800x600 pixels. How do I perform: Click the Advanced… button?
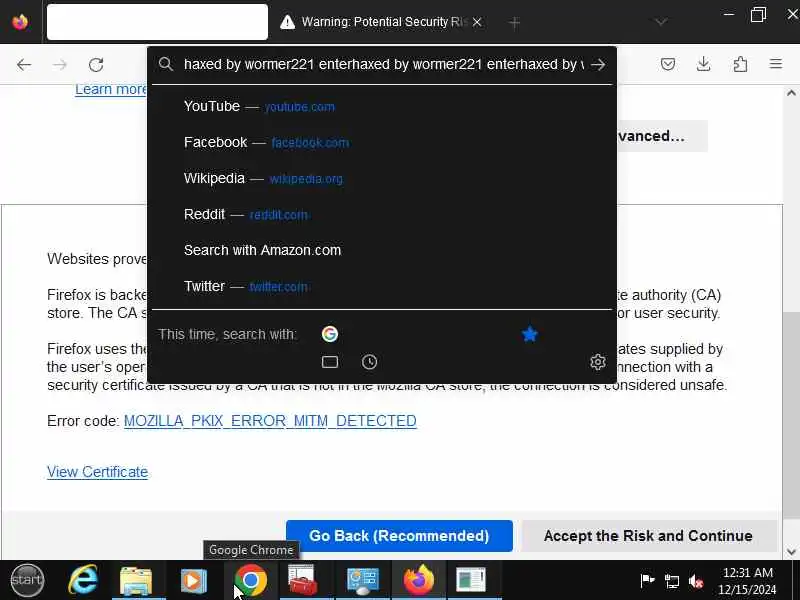[x=662, y=136]
